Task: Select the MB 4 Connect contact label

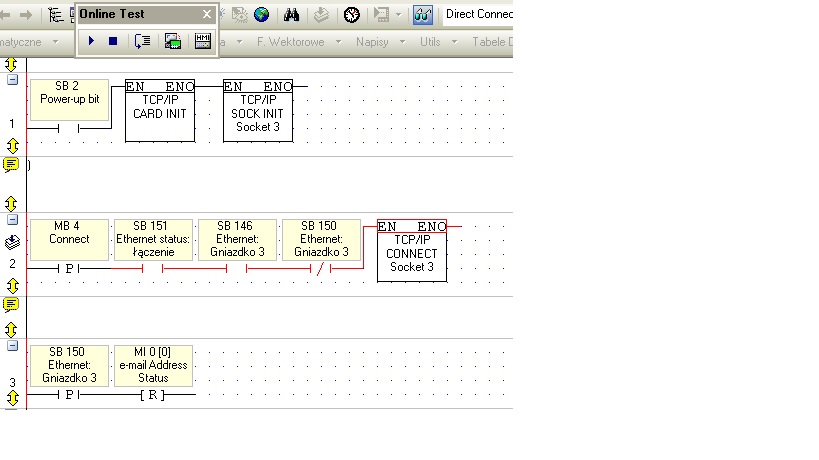Action: [69, 239]
